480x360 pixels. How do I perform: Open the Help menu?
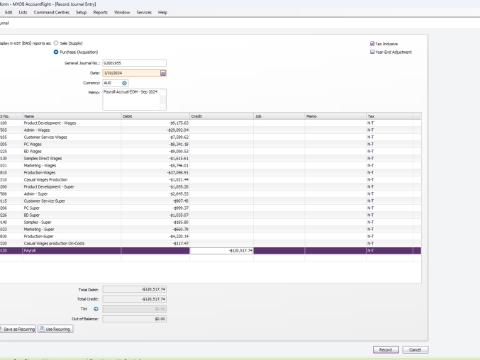pyautogui.click(x=163, y=12)
